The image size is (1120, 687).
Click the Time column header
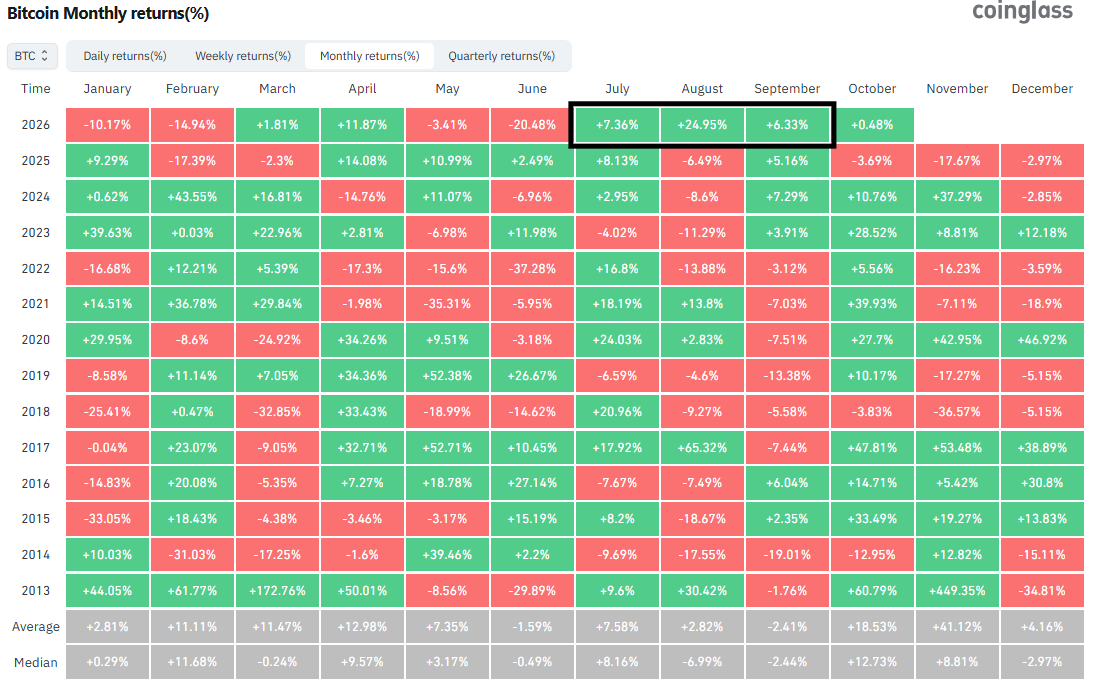[x=36, y=89]
